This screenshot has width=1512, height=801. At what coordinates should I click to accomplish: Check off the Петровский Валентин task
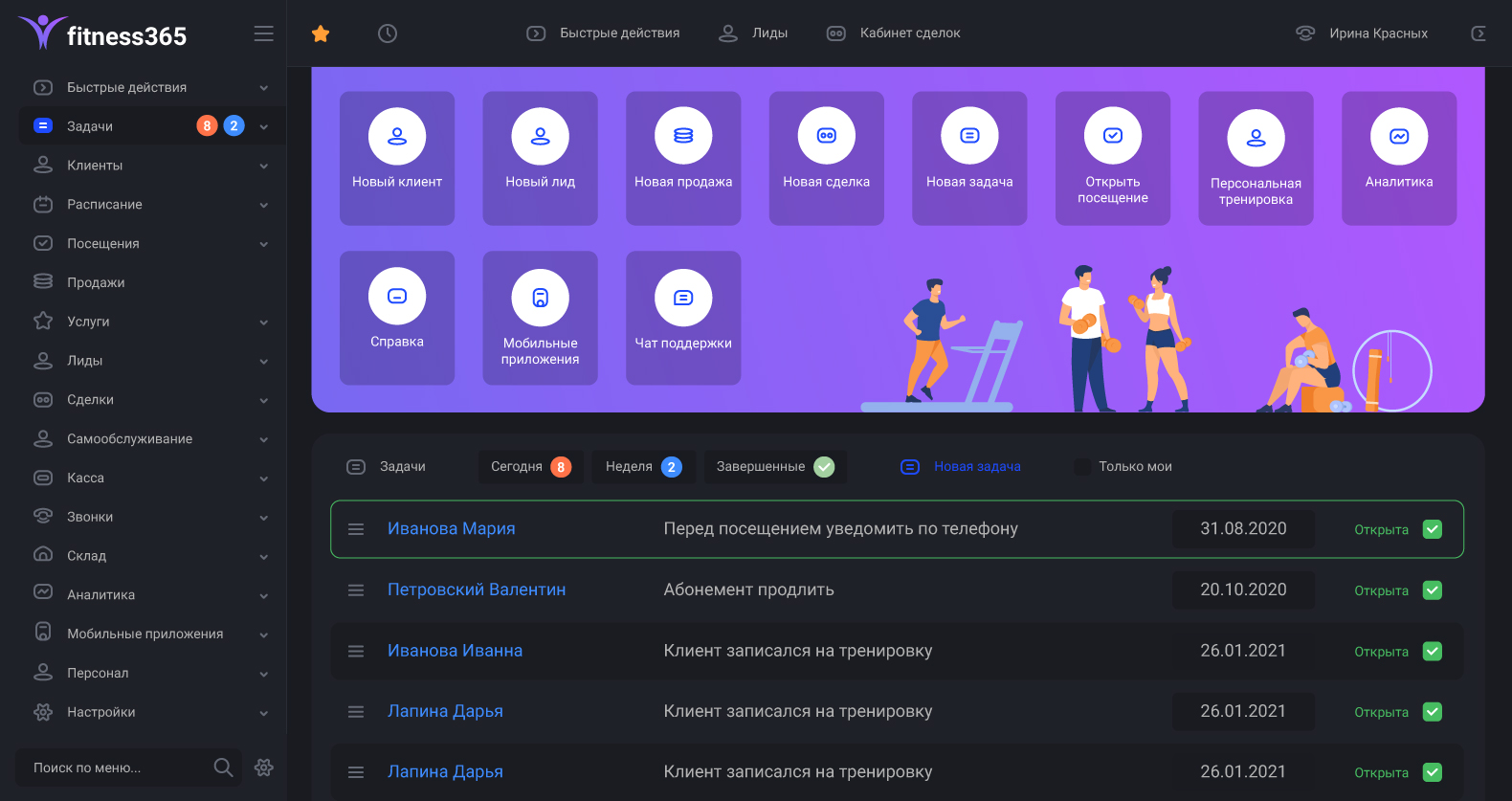pos(1433,590)
